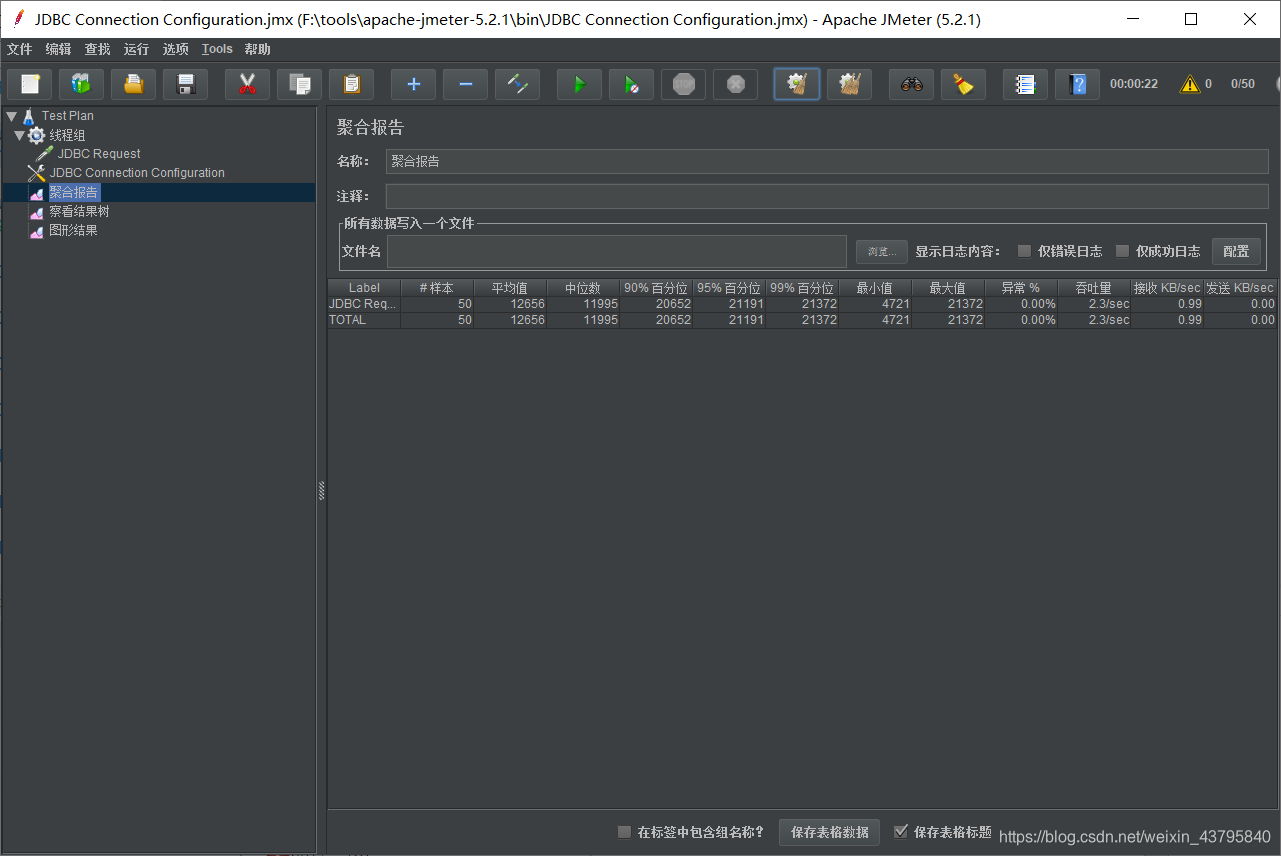
Task: Open the Tools menu
Action: coord(217,49)
